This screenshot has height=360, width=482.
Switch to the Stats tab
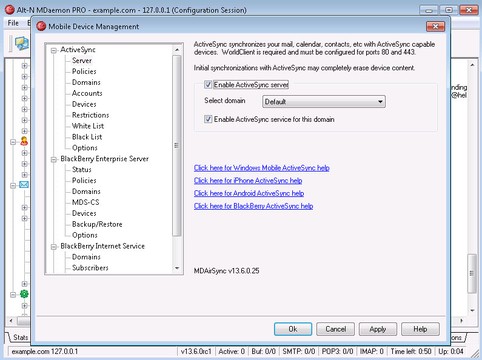(x=19, y=337)
